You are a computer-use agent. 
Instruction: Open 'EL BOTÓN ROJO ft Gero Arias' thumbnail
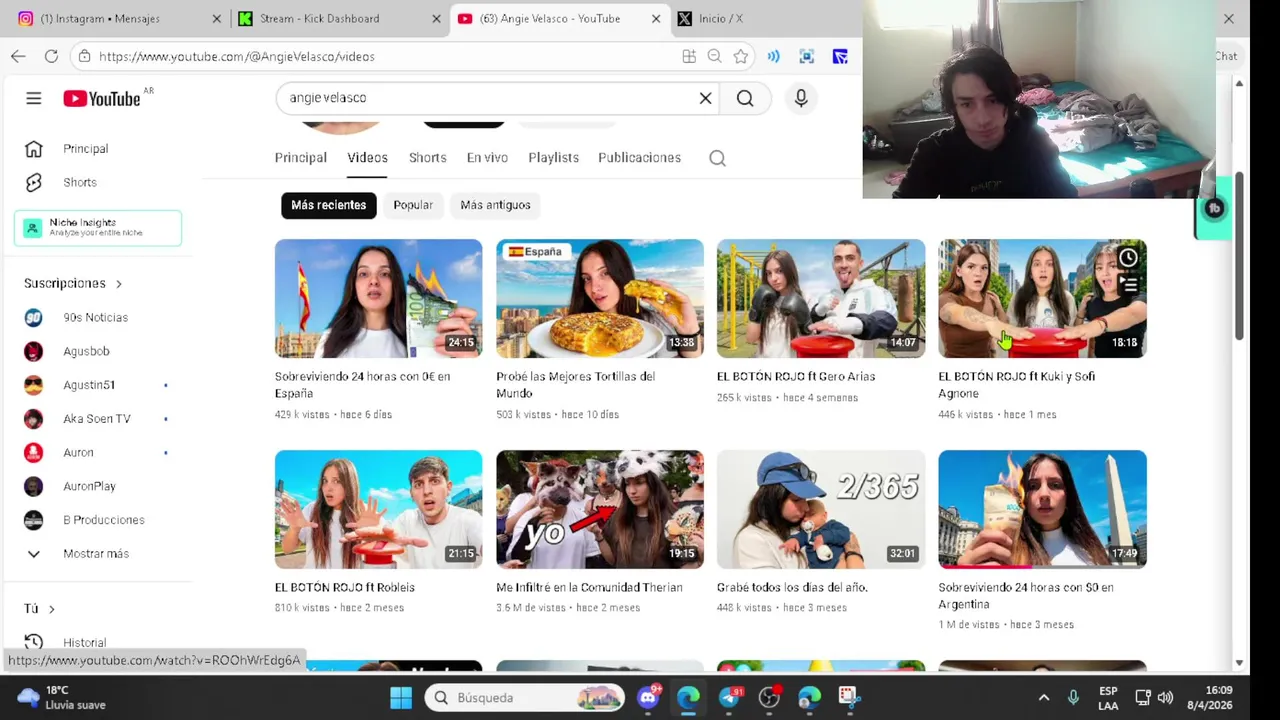coord(821,298)
